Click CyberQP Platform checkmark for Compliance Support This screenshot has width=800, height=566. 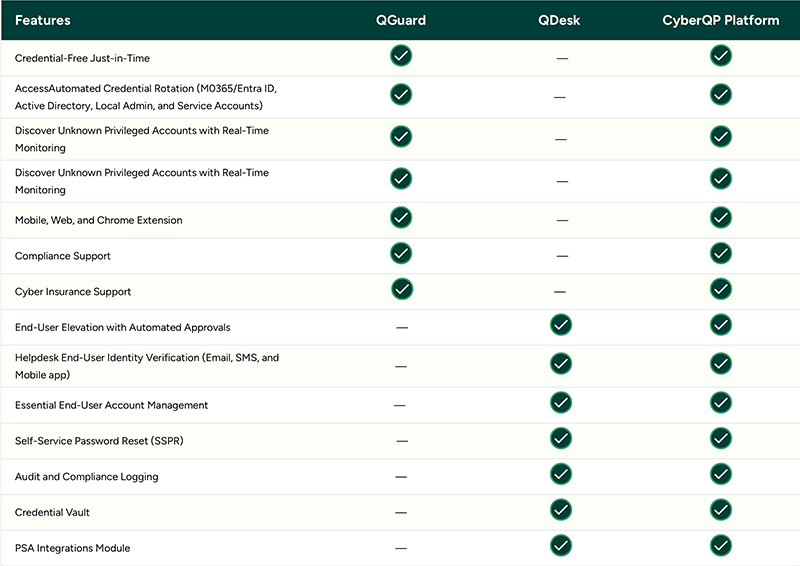click(x=721, y=253)
